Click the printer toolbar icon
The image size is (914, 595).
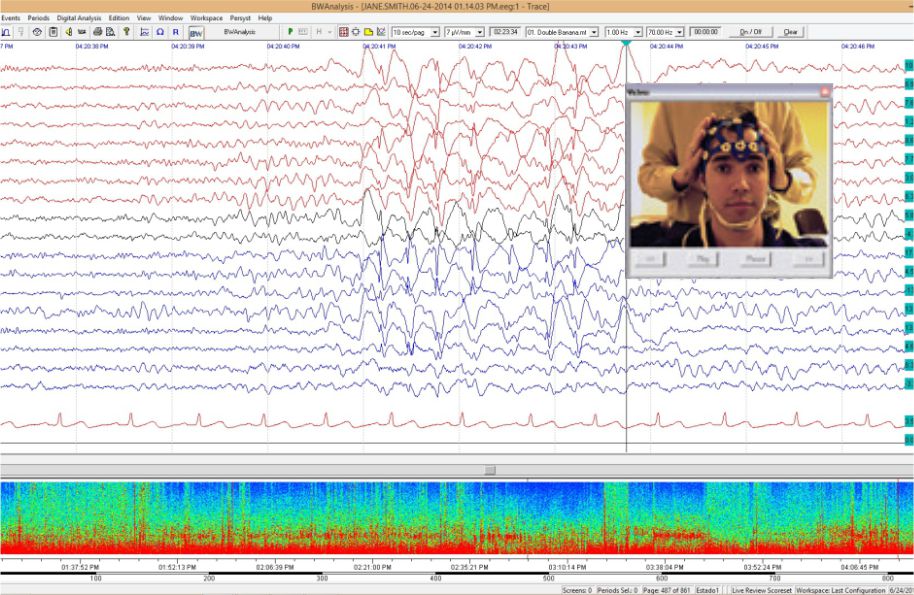97,32
